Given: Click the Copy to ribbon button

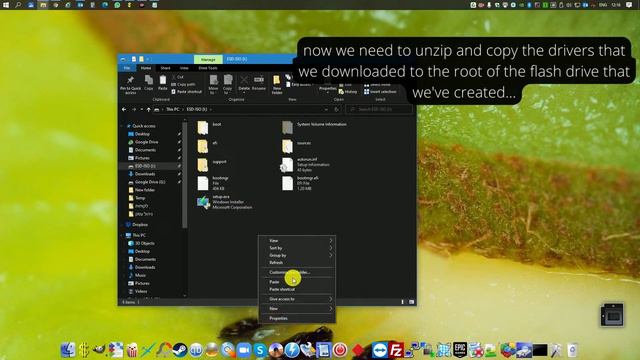Looking at the screenshot, I should tap(228, 84).
